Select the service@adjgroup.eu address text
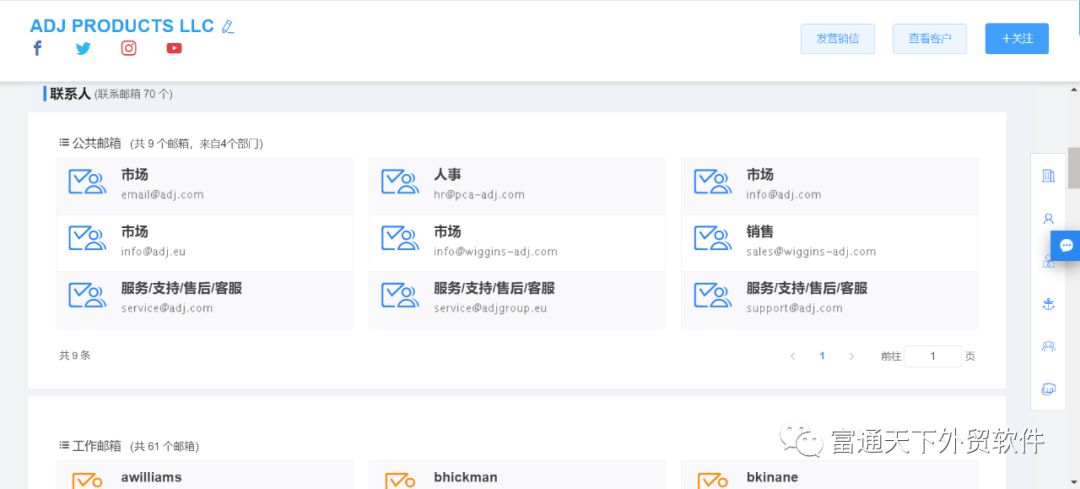The width and height of the screenshot is (1080, 489). [x=490, y=308]
